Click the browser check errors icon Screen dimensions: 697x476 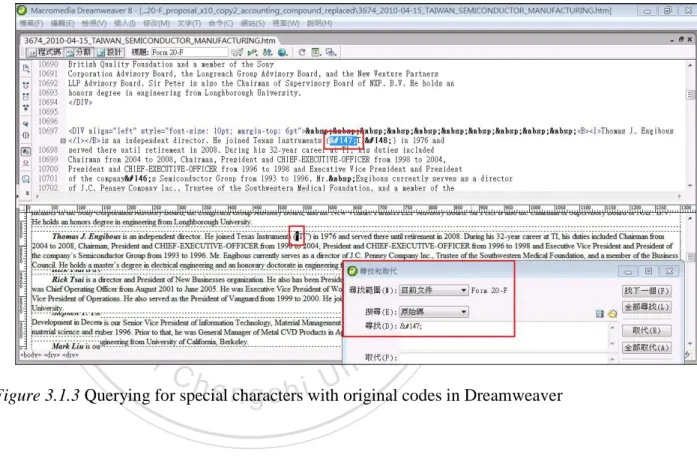coord(238,52)
